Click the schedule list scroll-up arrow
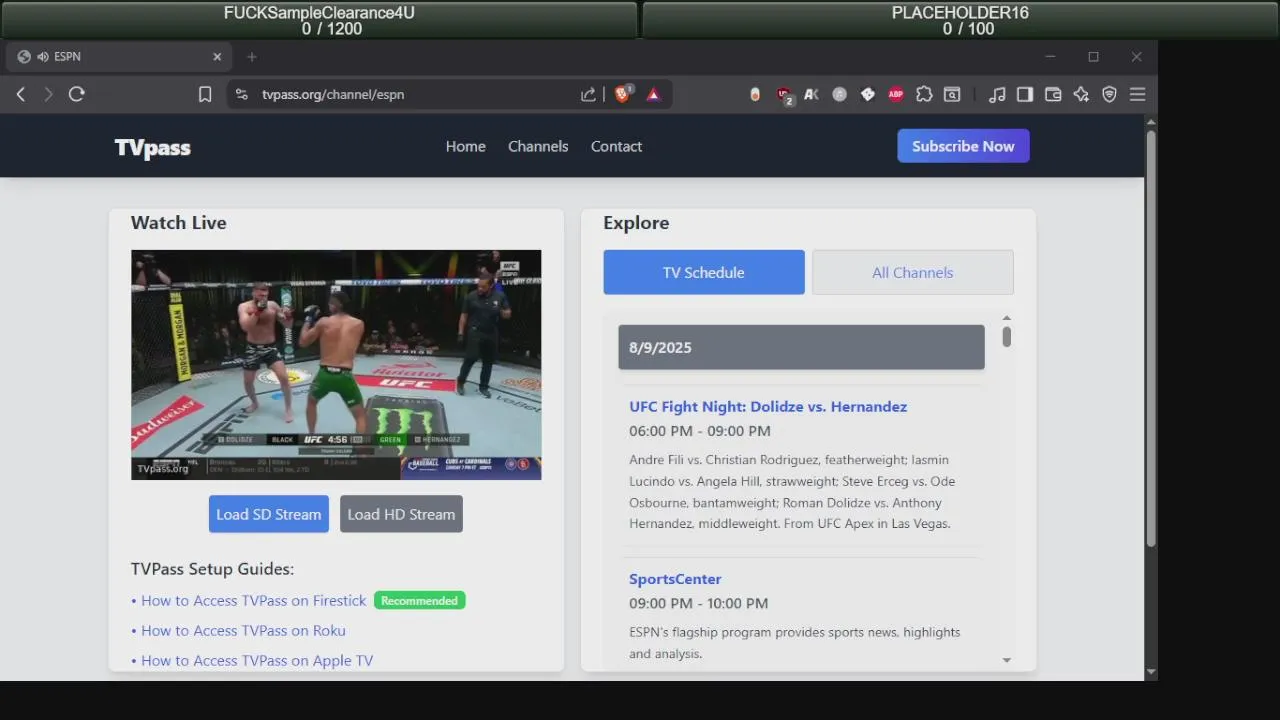The width and height of the screenshot is (1280, 720). tap(1006, 318)
